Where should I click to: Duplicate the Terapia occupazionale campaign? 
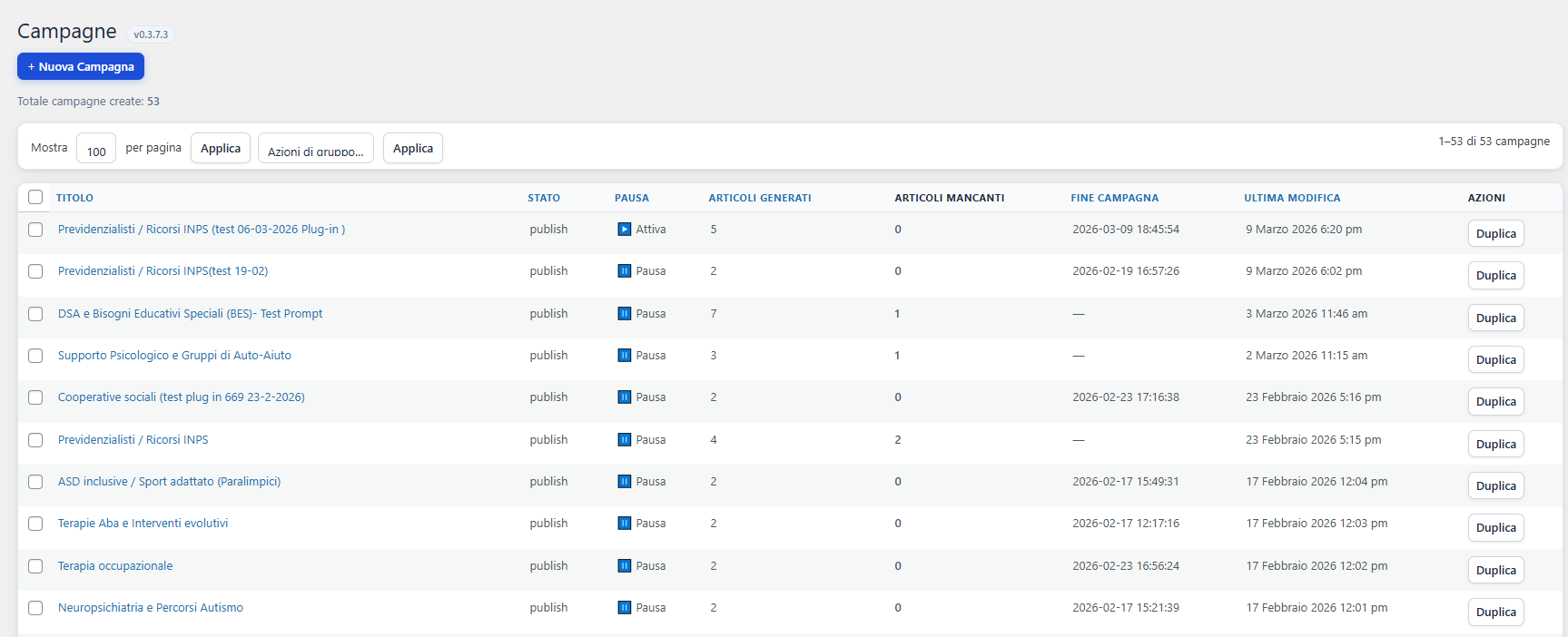click(1495, 570)
